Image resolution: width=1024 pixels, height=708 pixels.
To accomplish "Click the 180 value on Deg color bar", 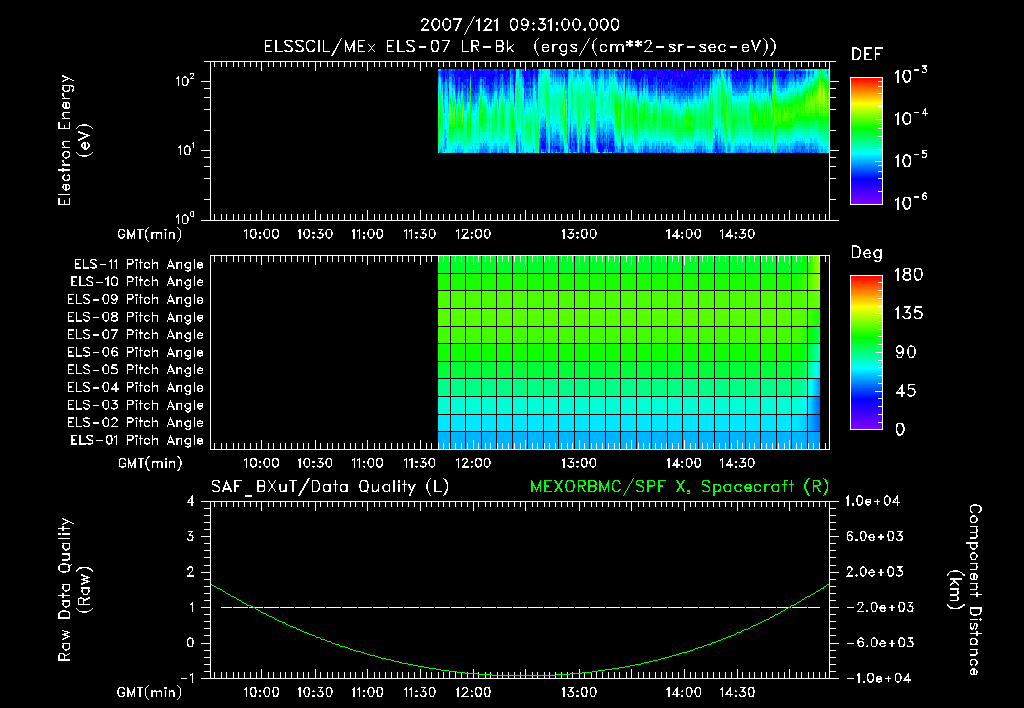I will 908,275.
